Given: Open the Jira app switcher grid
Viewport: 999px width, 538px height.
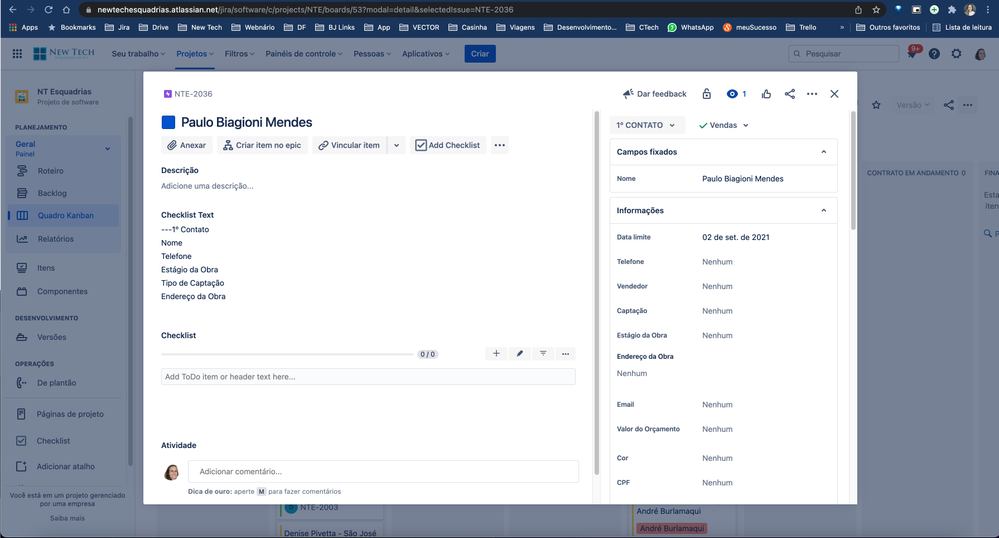Looking at the screenshot, I should point(17,54).
